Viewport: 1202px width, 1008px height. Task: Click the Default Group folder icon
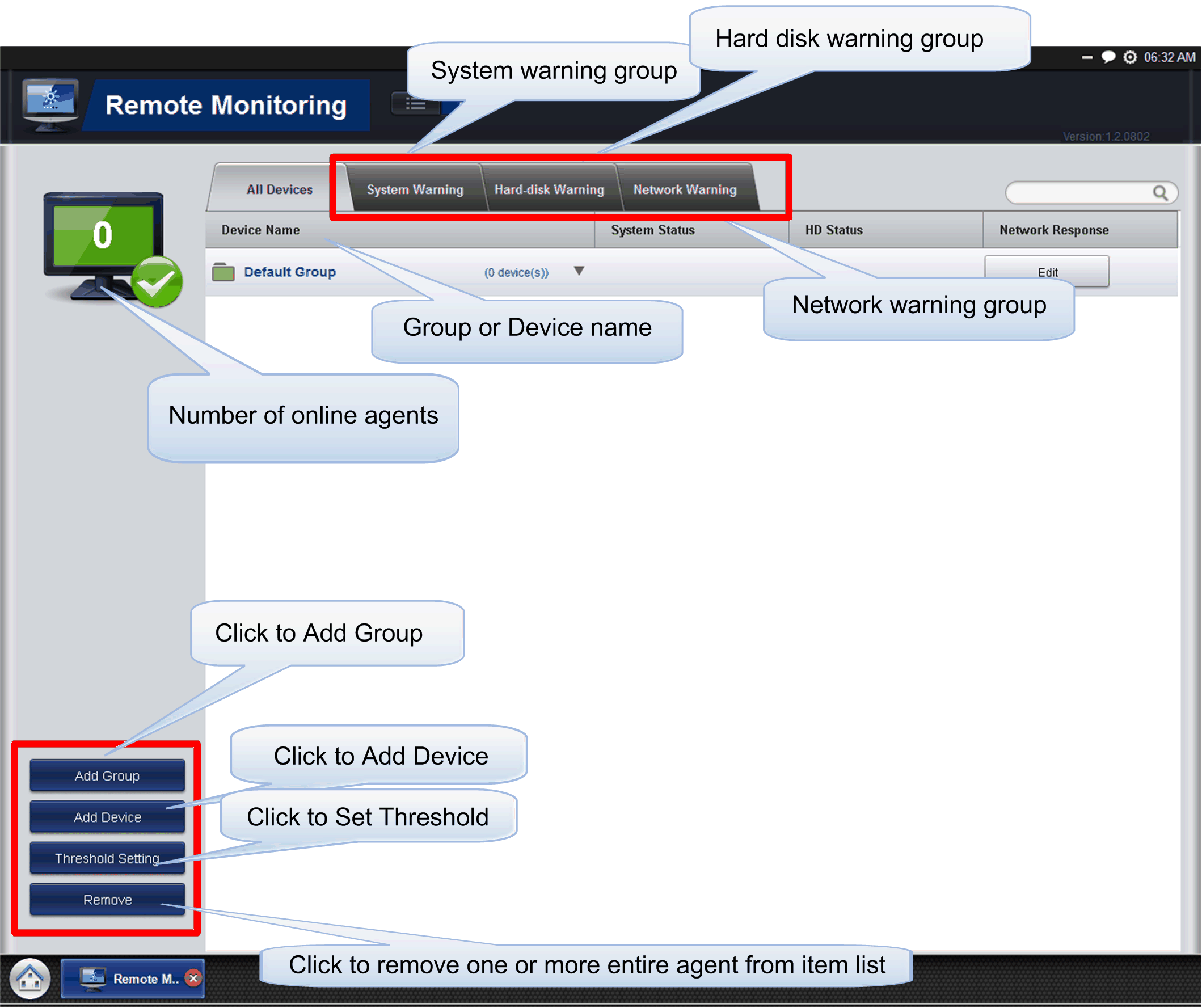(x=223, y=272)
